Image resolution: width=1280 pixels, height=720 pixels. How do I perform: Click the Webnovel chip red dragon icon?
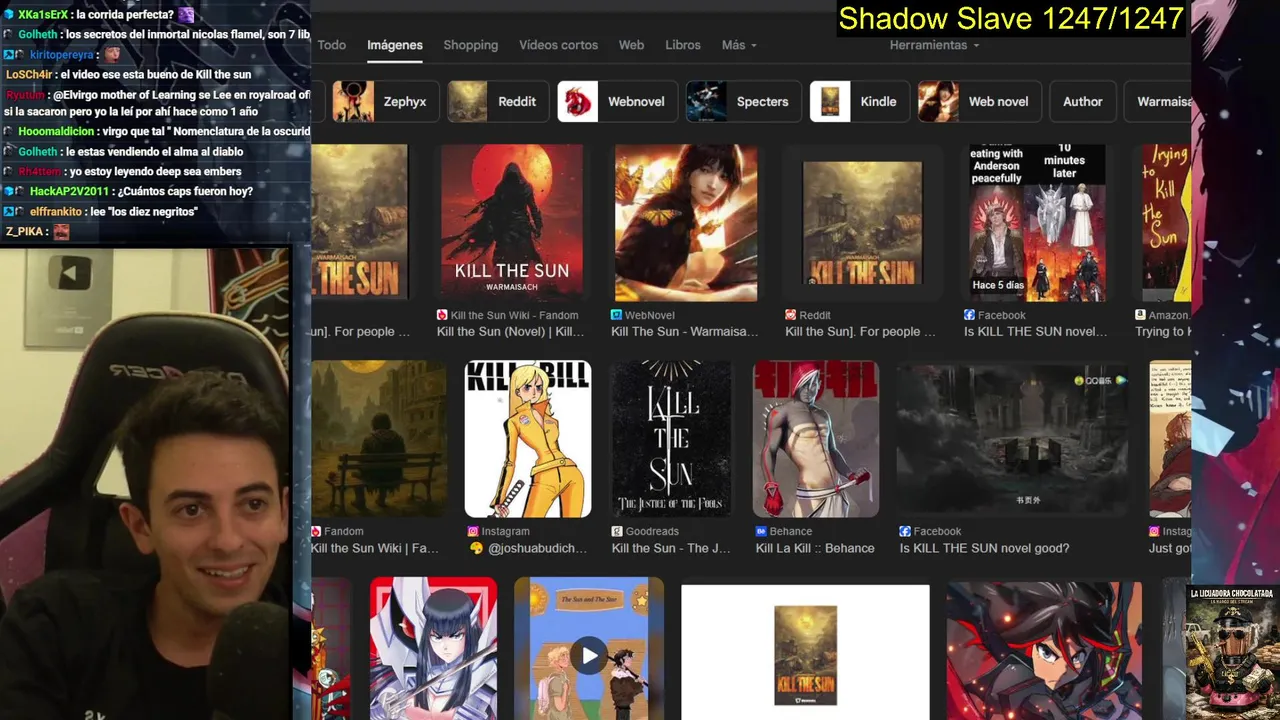(x=578, y=101)
